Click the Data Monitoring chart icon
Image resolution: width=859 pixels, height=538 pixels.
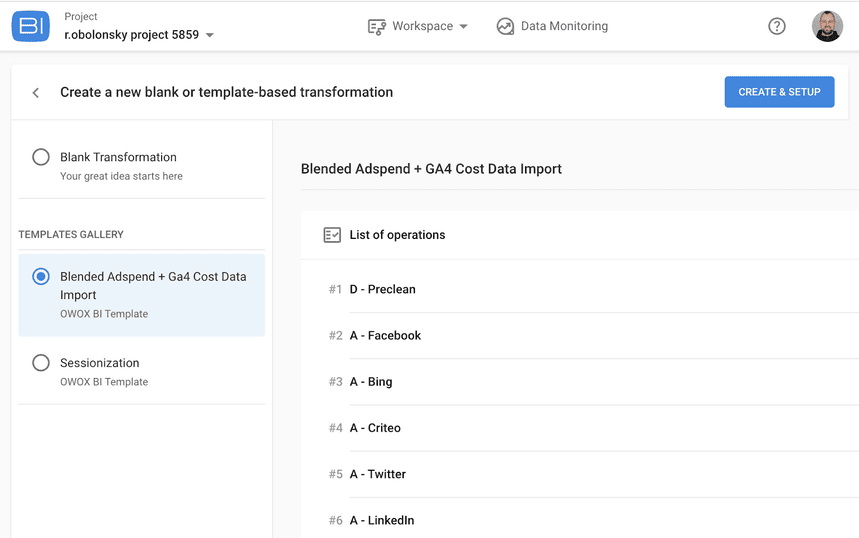point(505,27)
